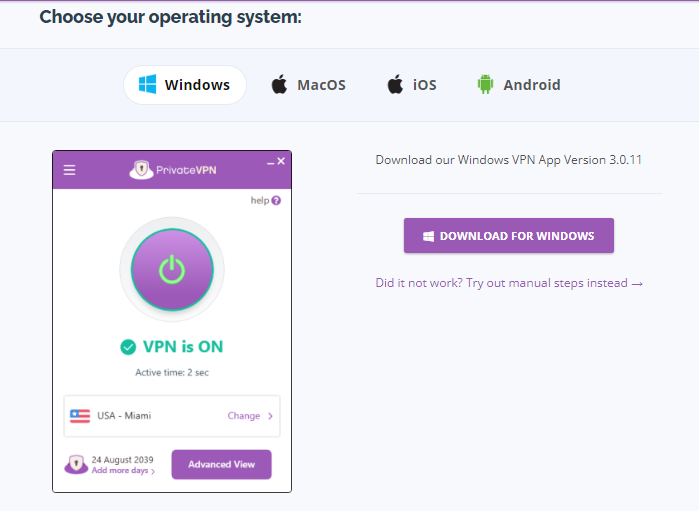This screenshot has height=511, width=699.
Task: Click the help question mark icon
Action: [276, 201]
